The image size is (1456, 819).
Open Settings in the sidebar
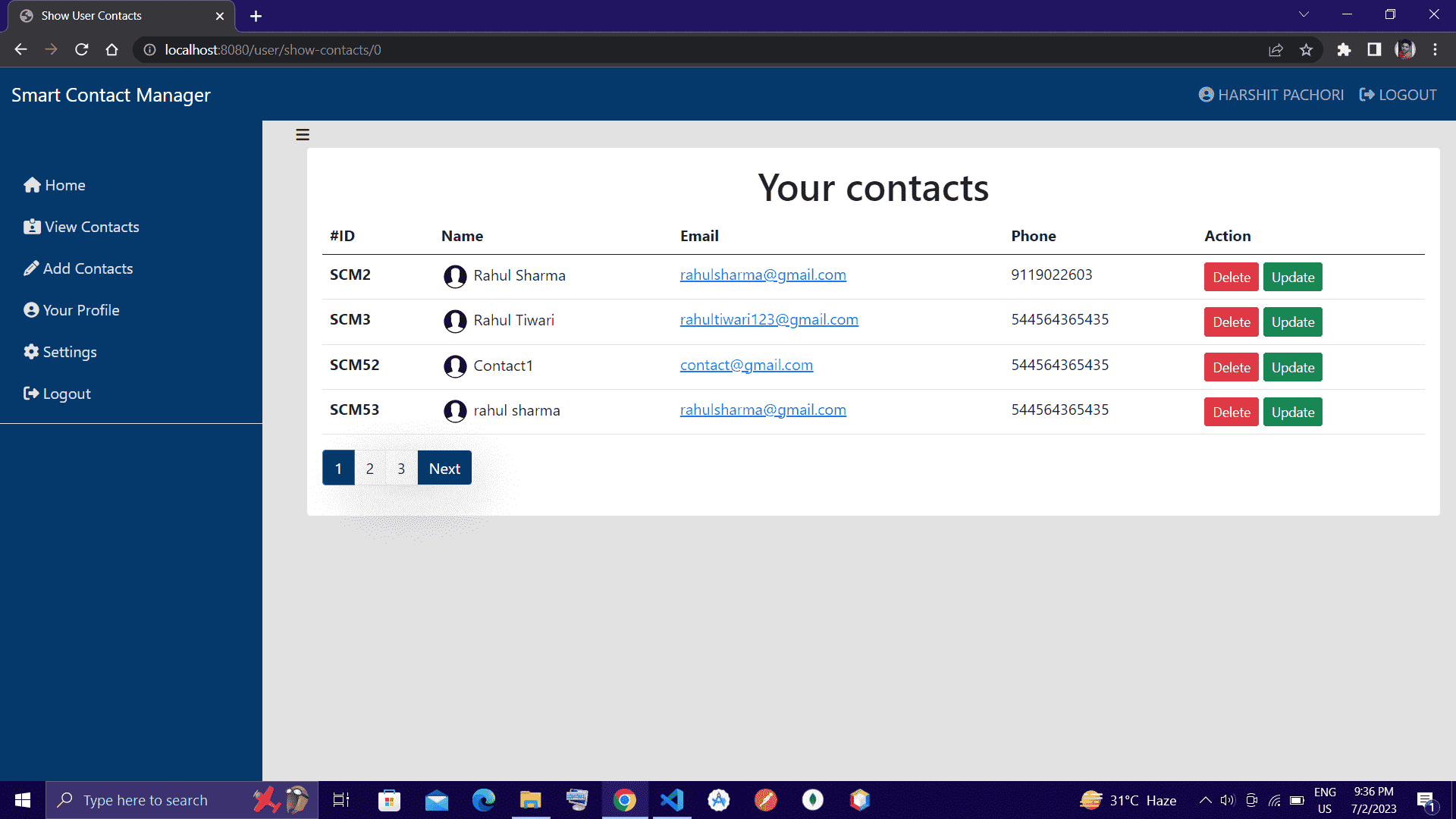click(x=60, y=352)
